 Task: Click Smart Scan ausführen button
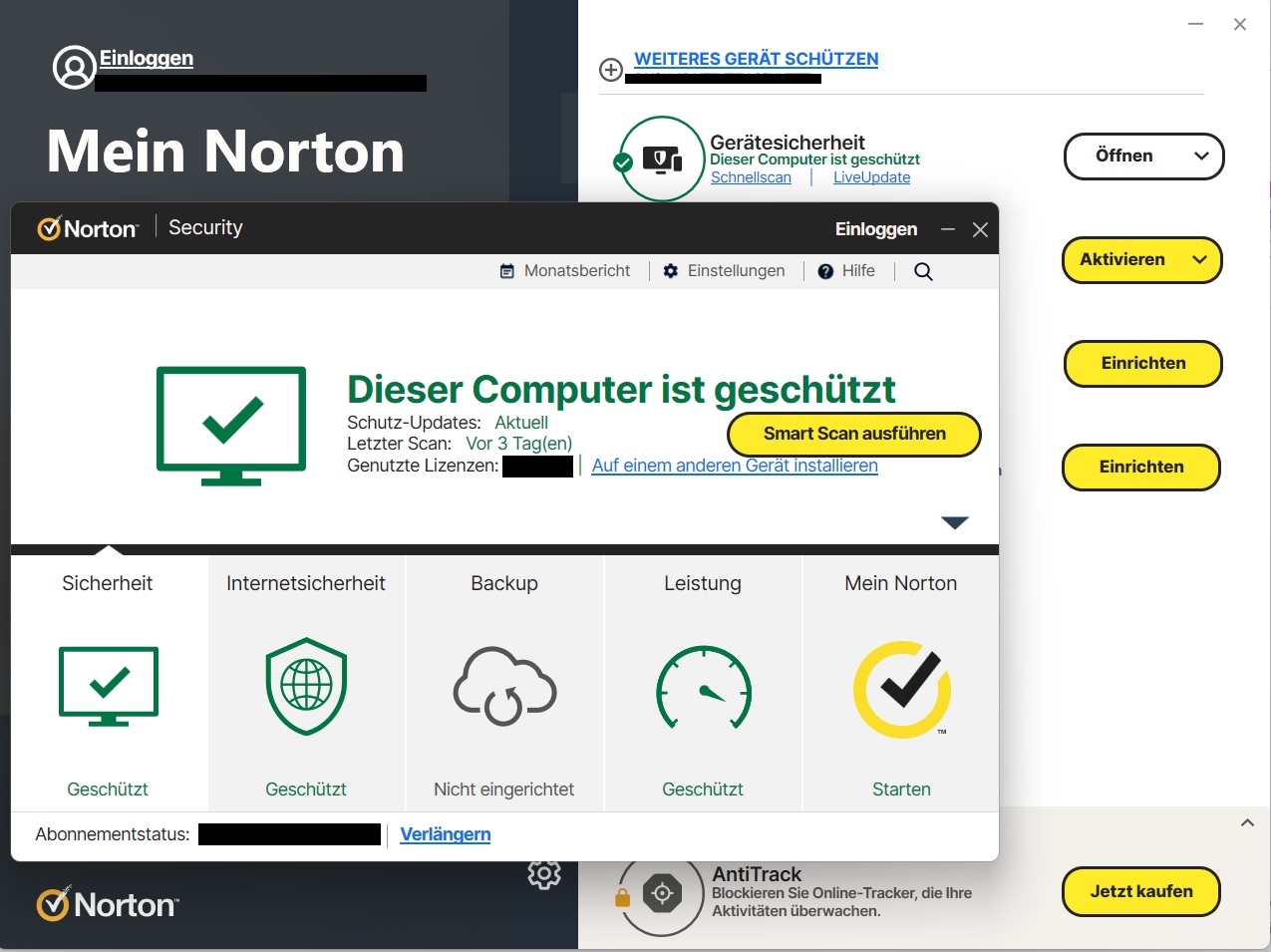coord(854,434)
